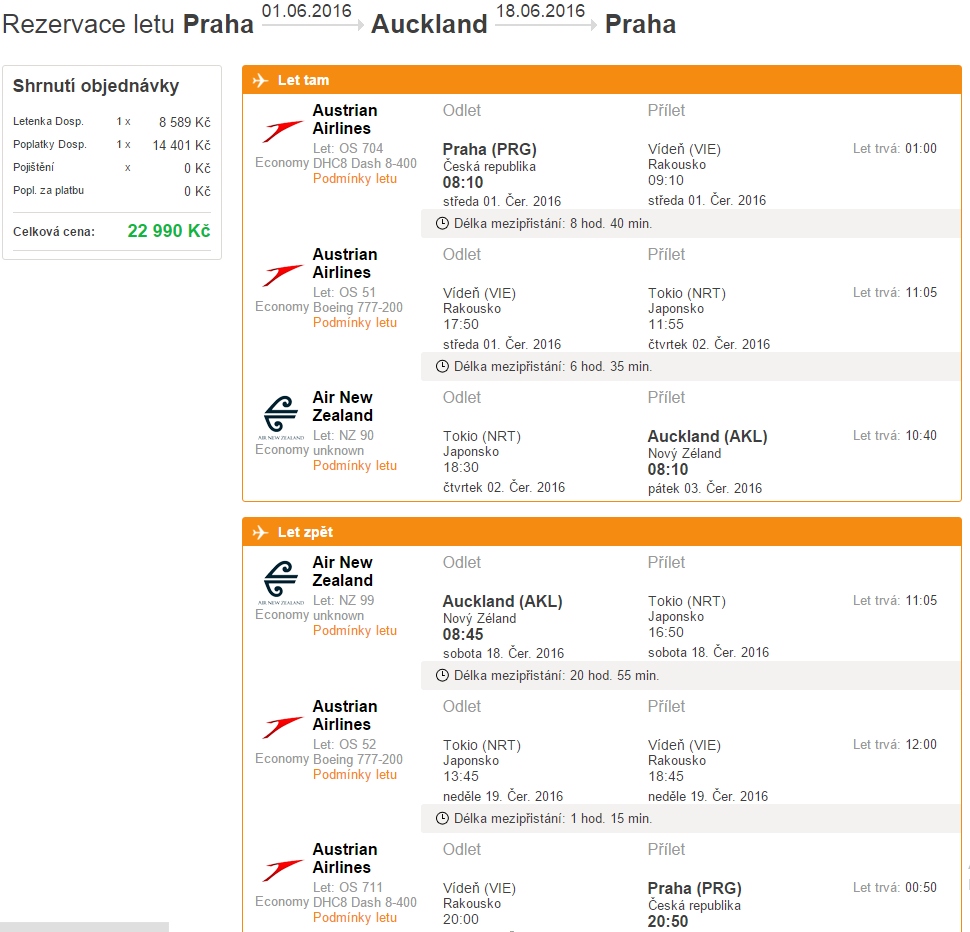Click Praha (PRG) arrival at 20:50
This screenshot has height=932, width=970.
click(x=694, y=889)
